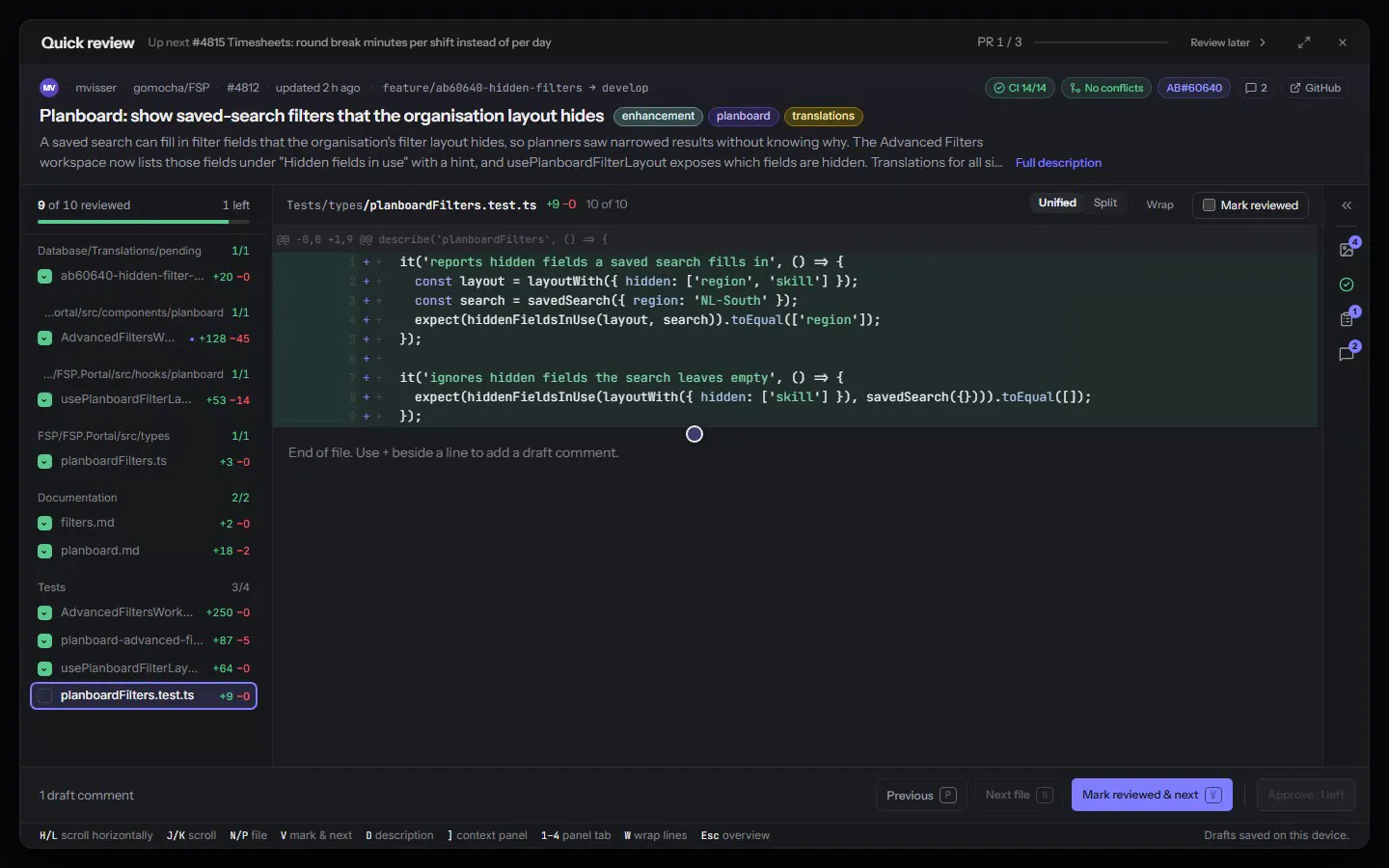Add draft comment on line 2 plus marker
Image resolution: width=1389 pixels, height=868 pixels.
point(367,282)
